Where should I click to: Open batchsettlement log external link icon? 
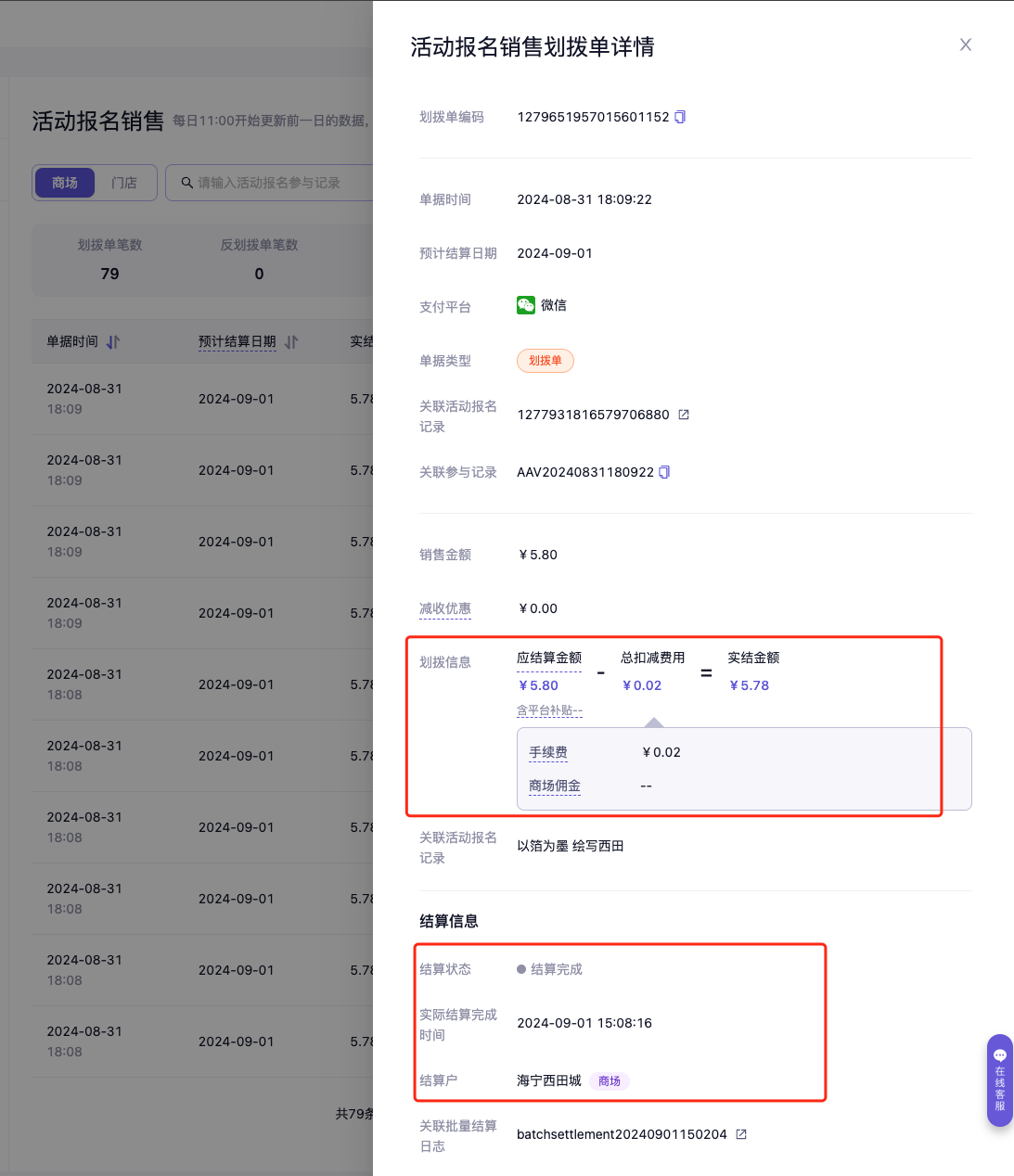741,1134
